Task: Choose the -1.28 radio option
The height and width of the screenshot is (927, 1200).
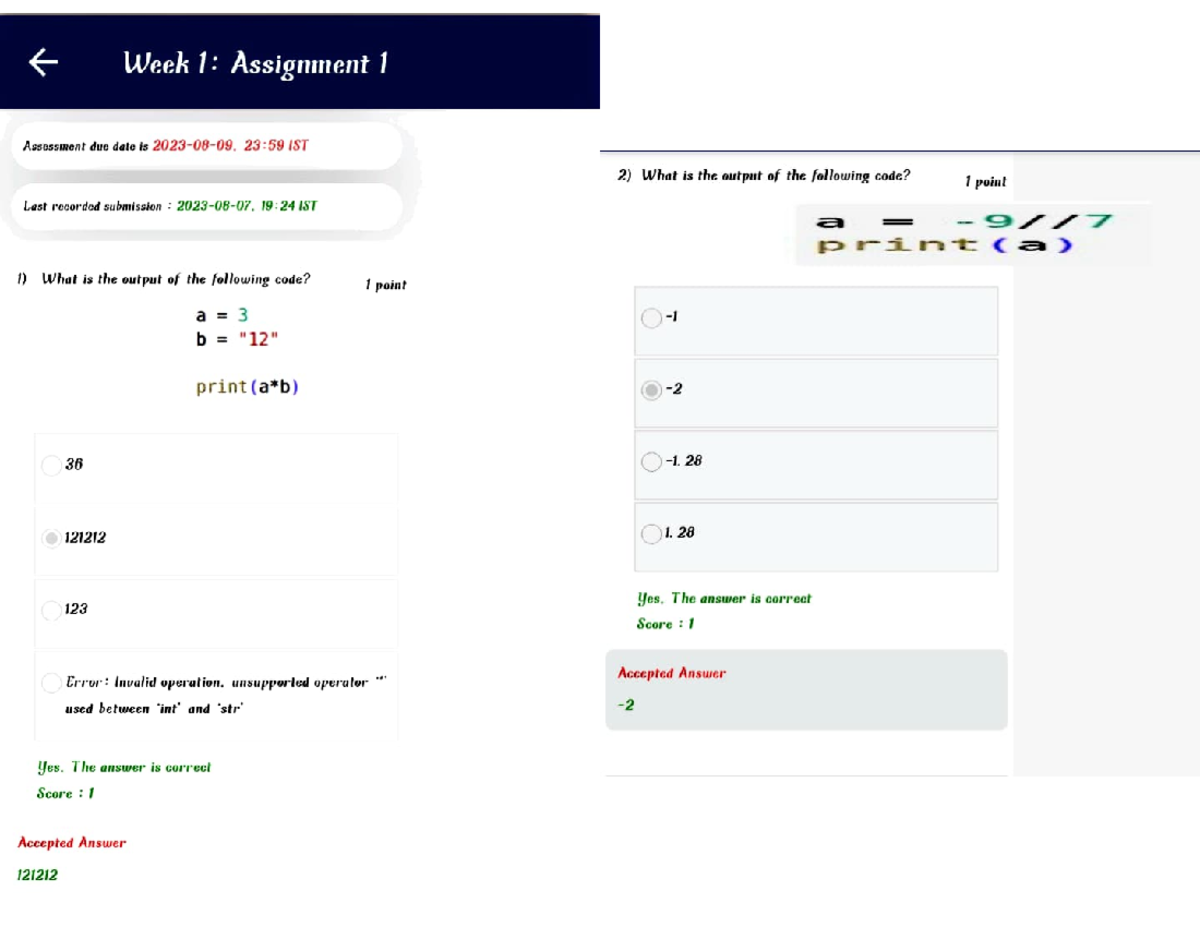Action: [651, 462]
